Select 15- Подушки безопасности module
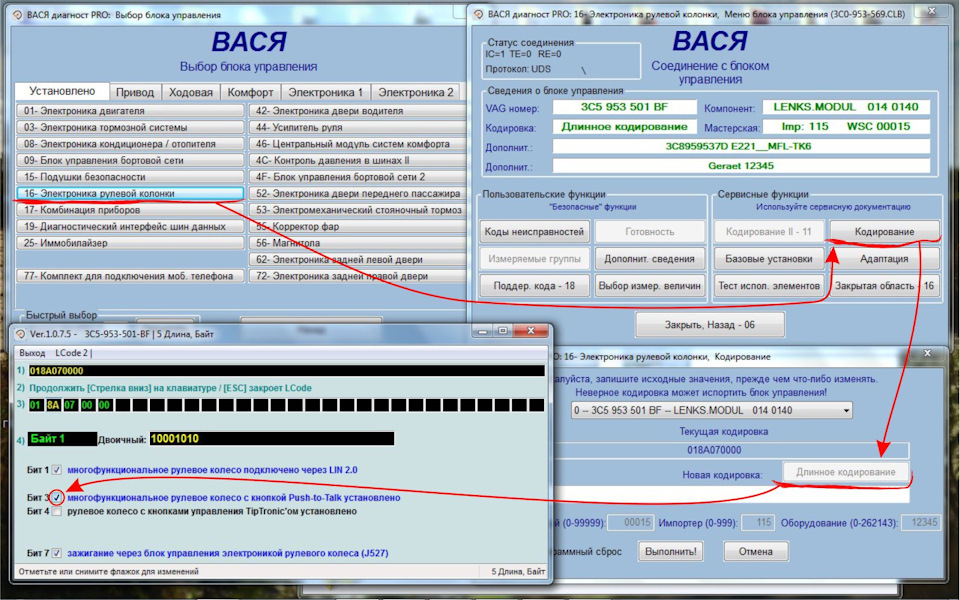 [x=130, y=177]
